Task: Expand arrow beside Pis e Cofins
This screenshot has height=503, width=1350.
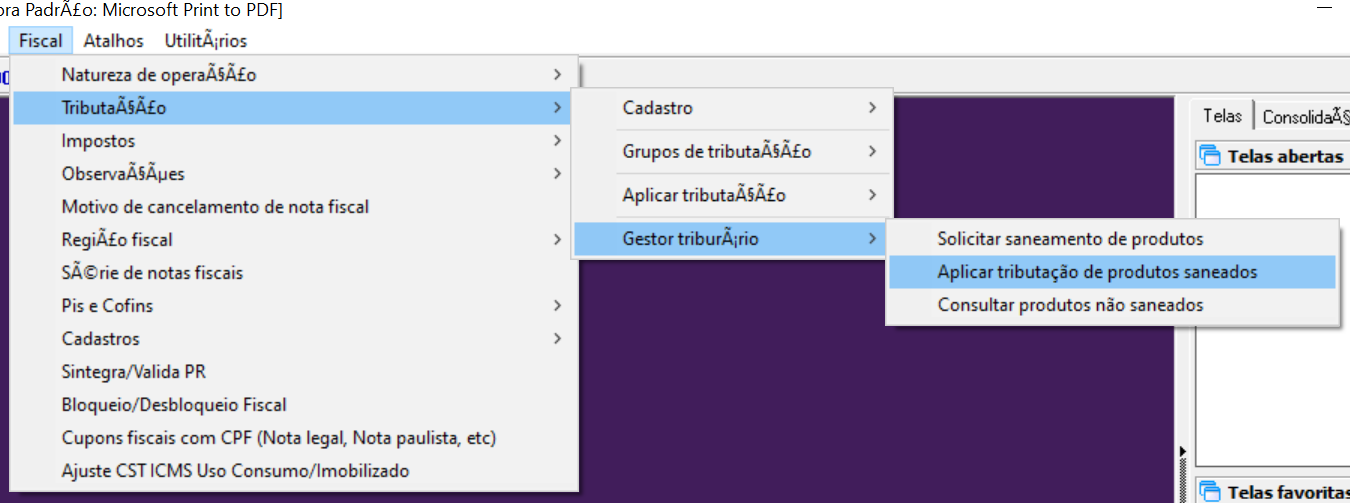Action: pos(557,305)
